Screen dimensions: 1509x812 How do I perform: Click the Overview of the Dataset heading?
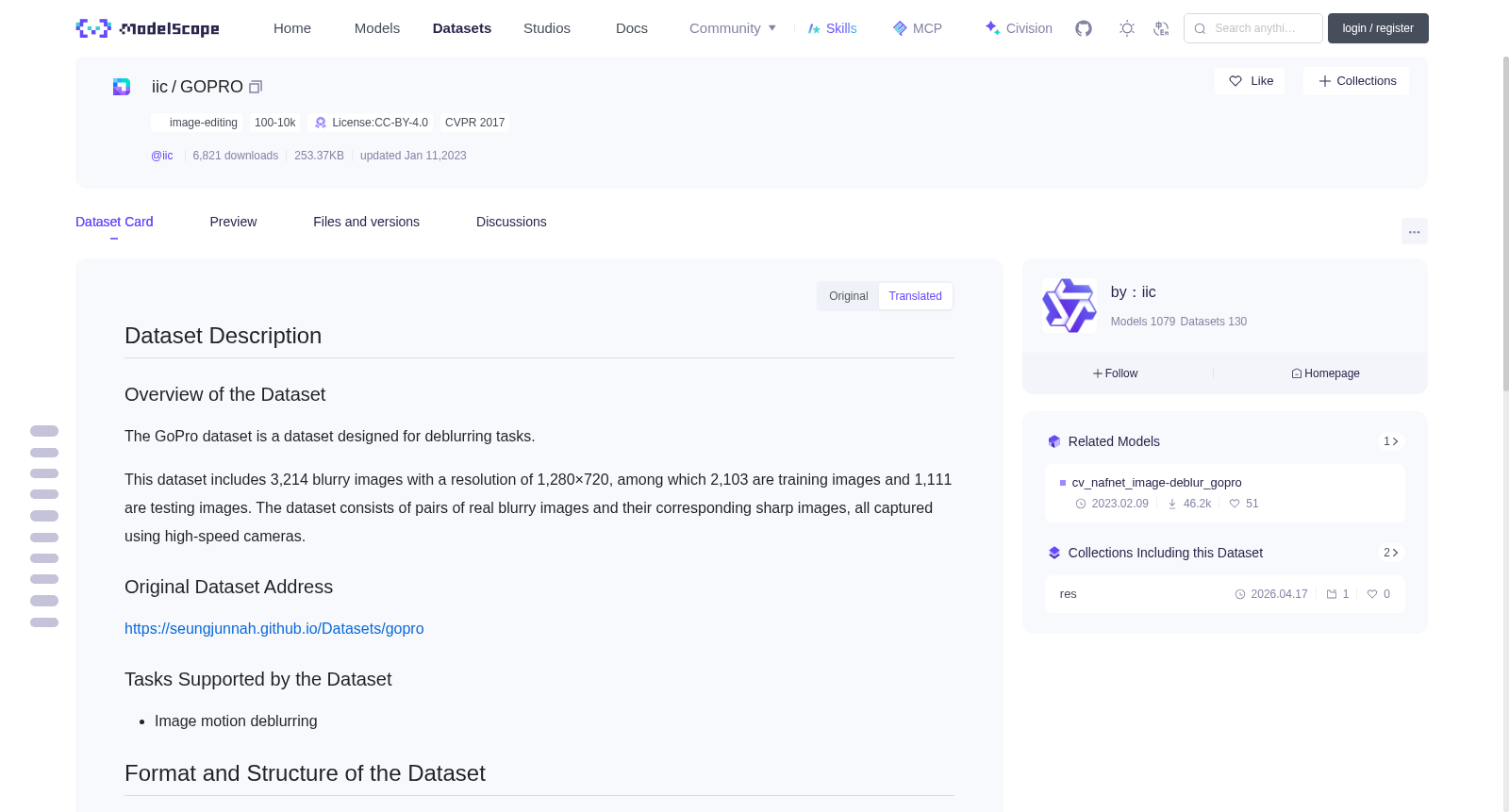tap(225, 394)
